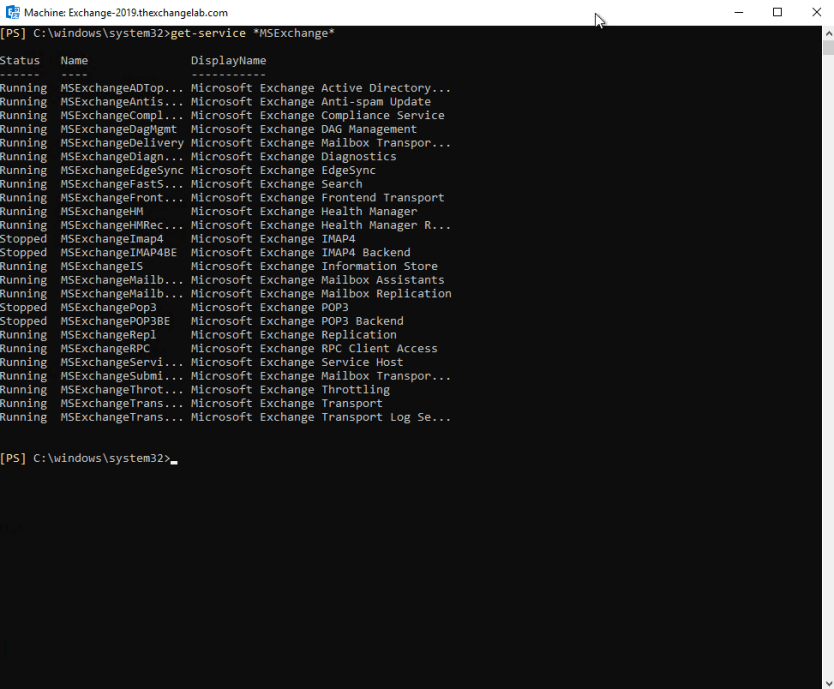This screenshot has height=689, width=834.
Task: Select the 'MSExchangeServi...' service name
Action: click(122, 362)
